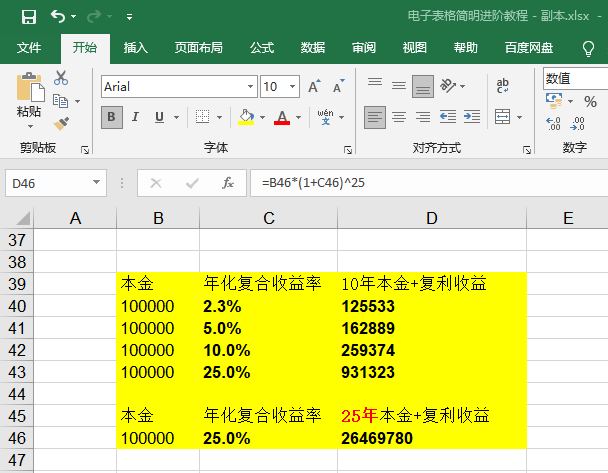Apply percent style
Screen dimensions: 608x473
[x=590, y=102]
